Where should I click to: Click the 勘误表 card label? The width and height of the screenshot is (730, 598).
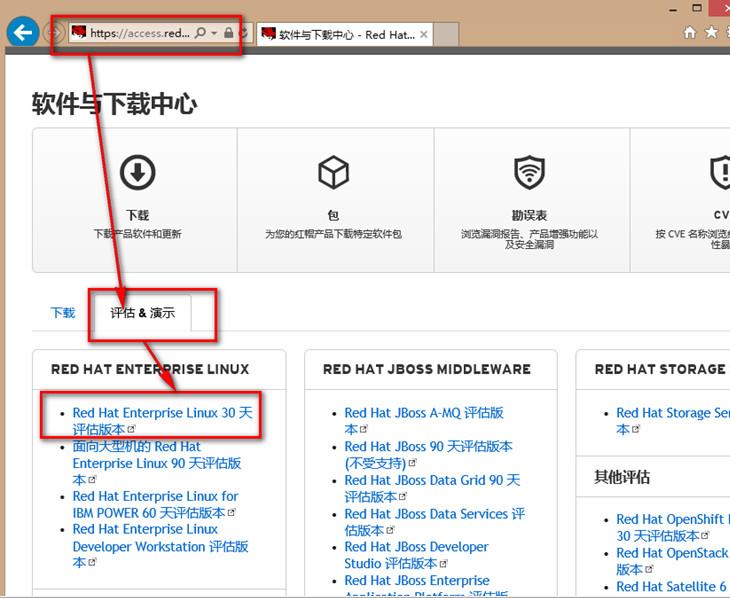tap(529, 215)
